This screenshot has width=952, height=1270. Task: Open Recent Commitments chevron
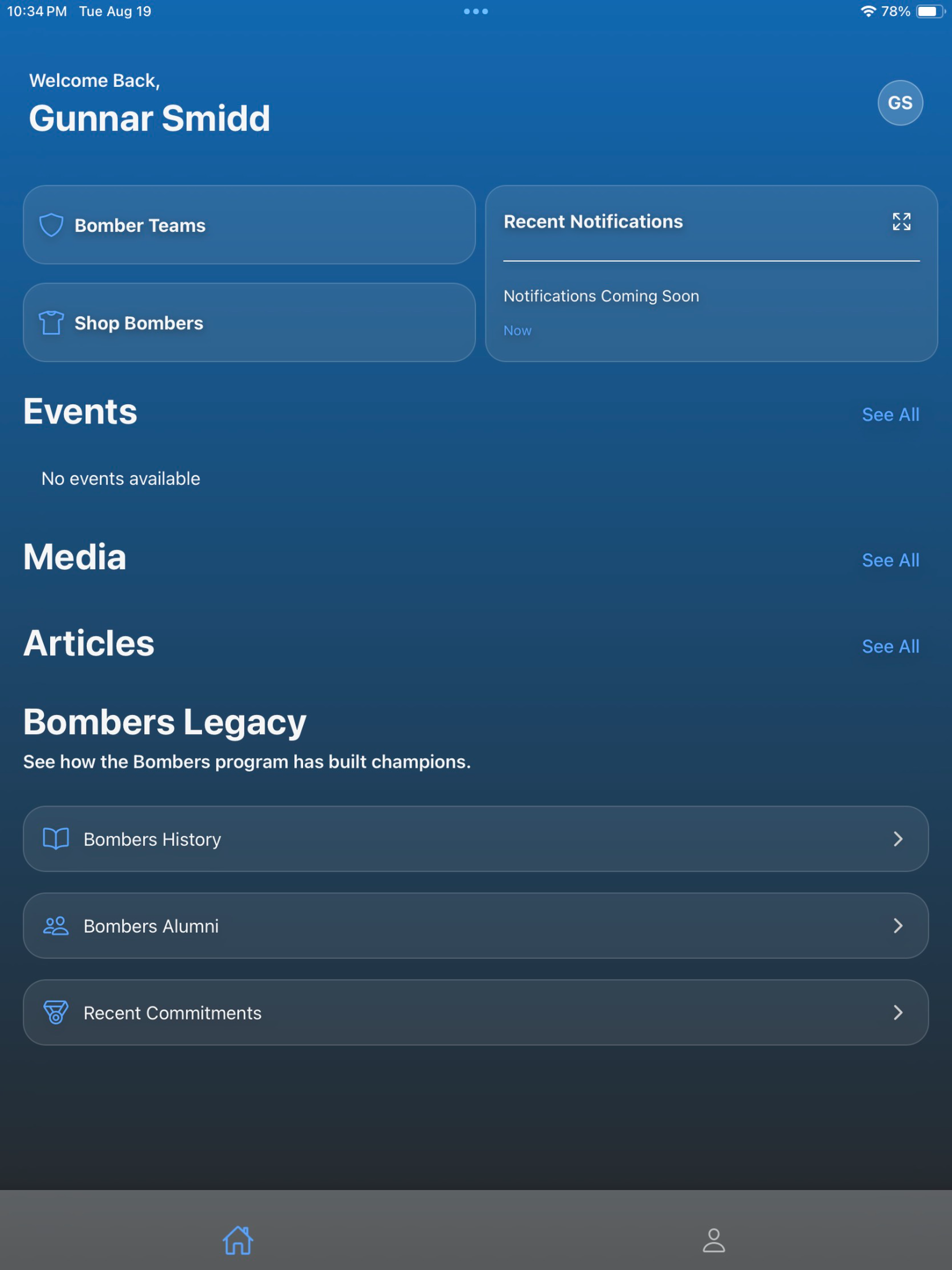point(898,1012)
